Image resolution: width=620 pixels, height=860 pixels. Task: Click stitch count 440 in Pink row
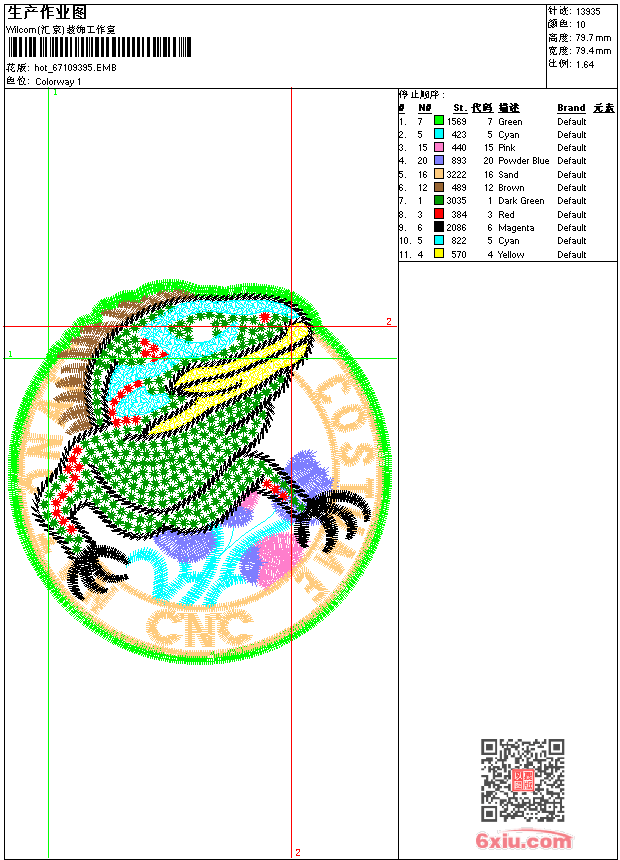coord(459,148)
